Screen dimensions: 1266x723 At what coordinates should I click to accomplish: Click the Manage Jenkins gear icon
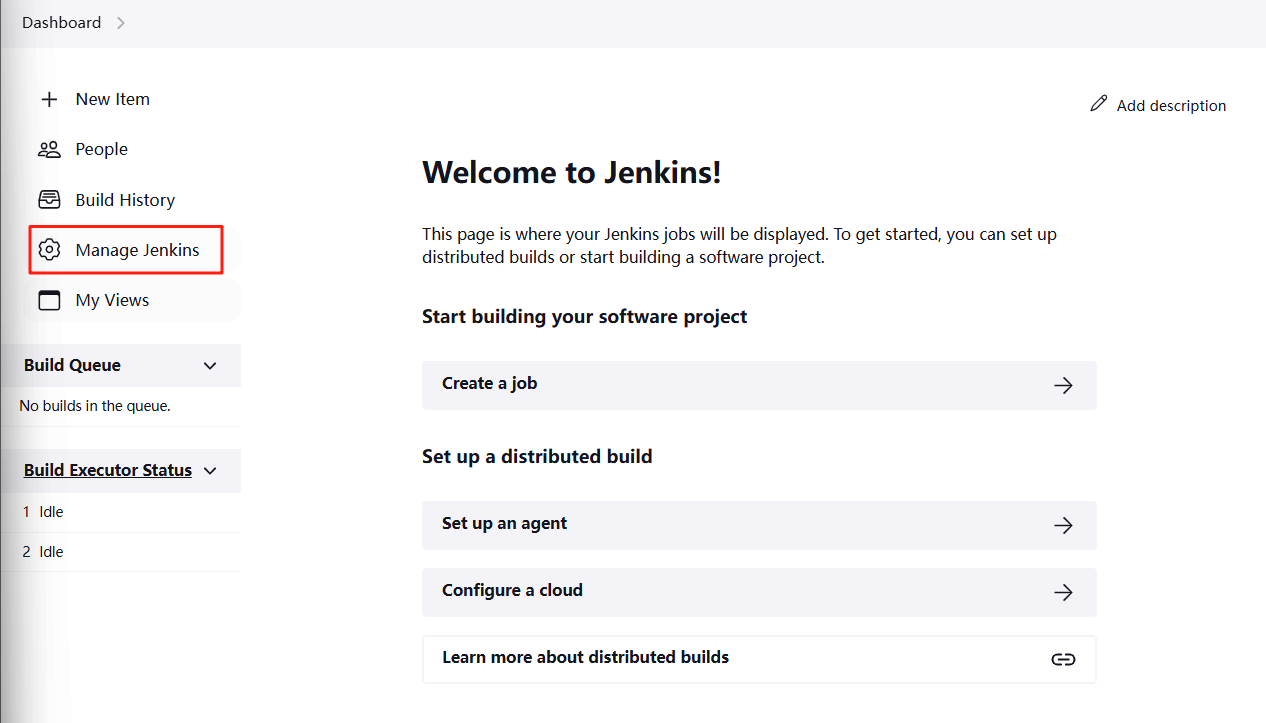click(x=49, y=250)
